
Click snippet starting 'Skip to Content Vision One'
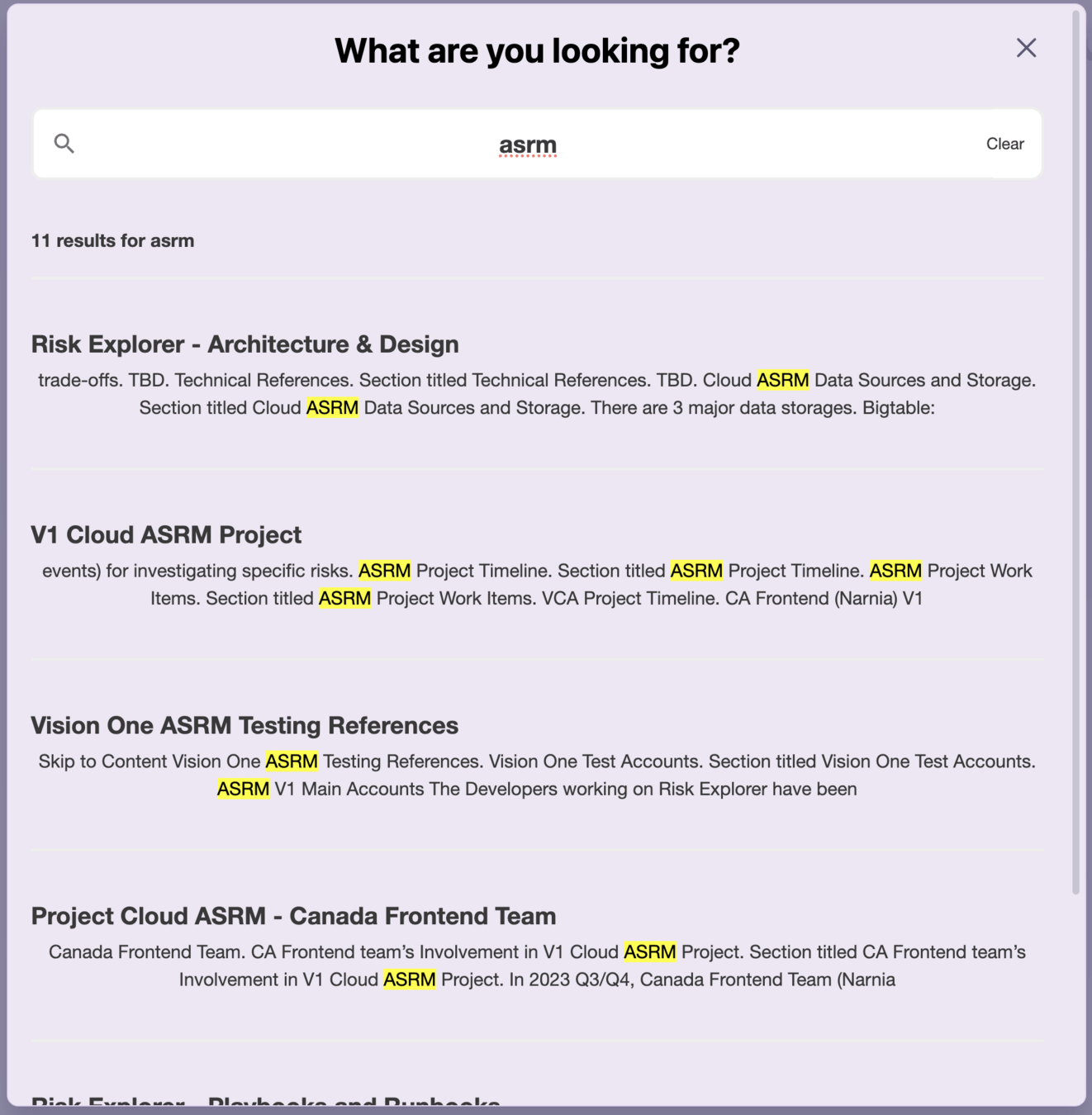(x=537, y=776)
